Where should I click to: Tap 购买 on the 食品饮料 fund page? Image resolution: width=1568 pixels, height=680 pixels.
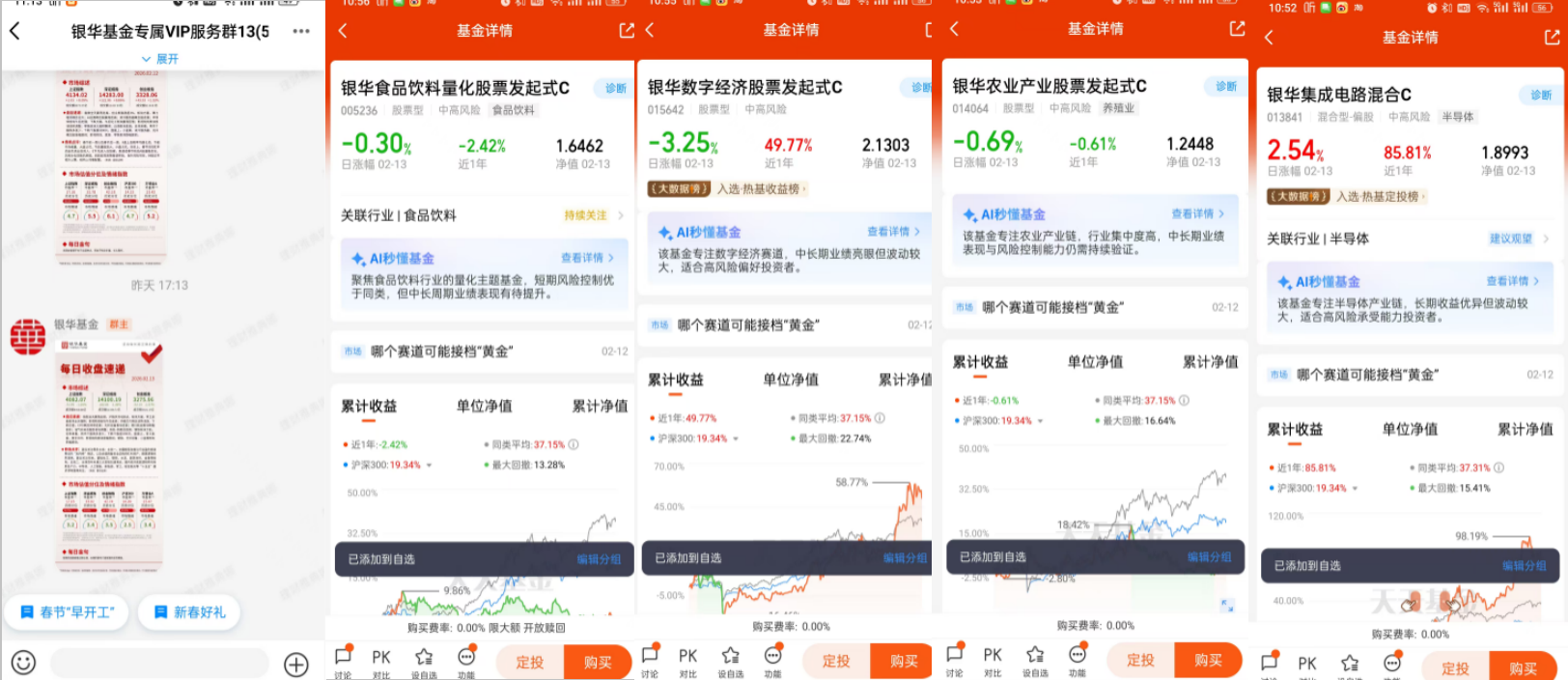tap(598, 662)
